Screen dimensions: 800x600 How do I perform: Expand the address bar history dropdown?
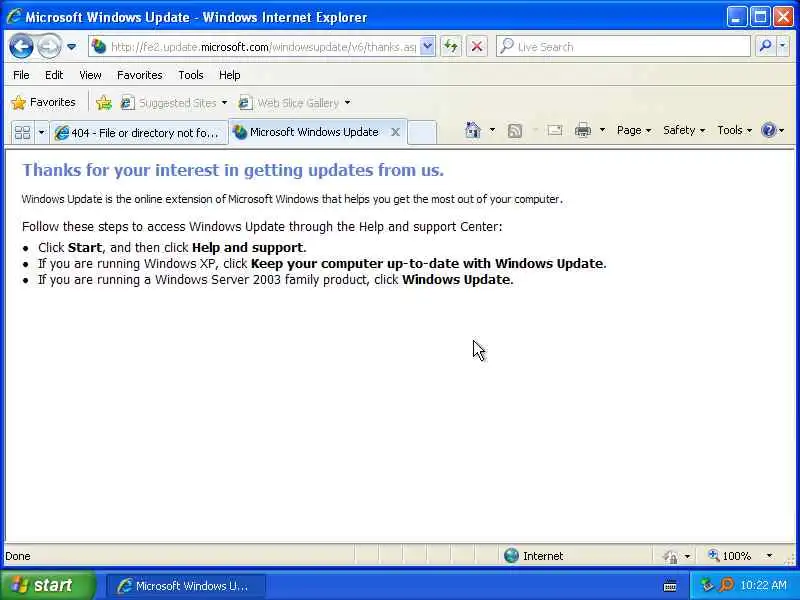point(428,46)
